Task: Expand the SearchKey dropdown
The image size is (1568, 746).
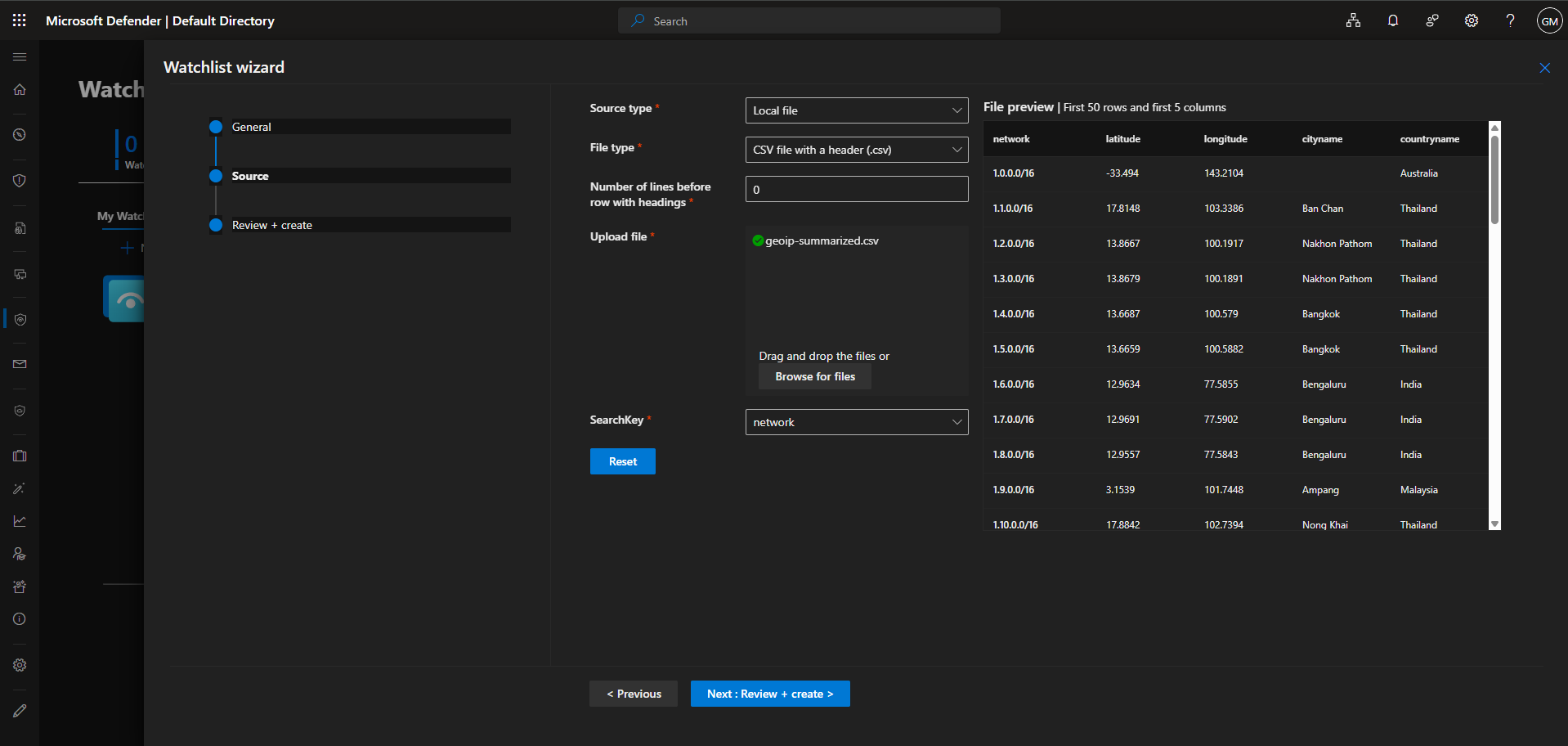Action: (x=857, y=422)
